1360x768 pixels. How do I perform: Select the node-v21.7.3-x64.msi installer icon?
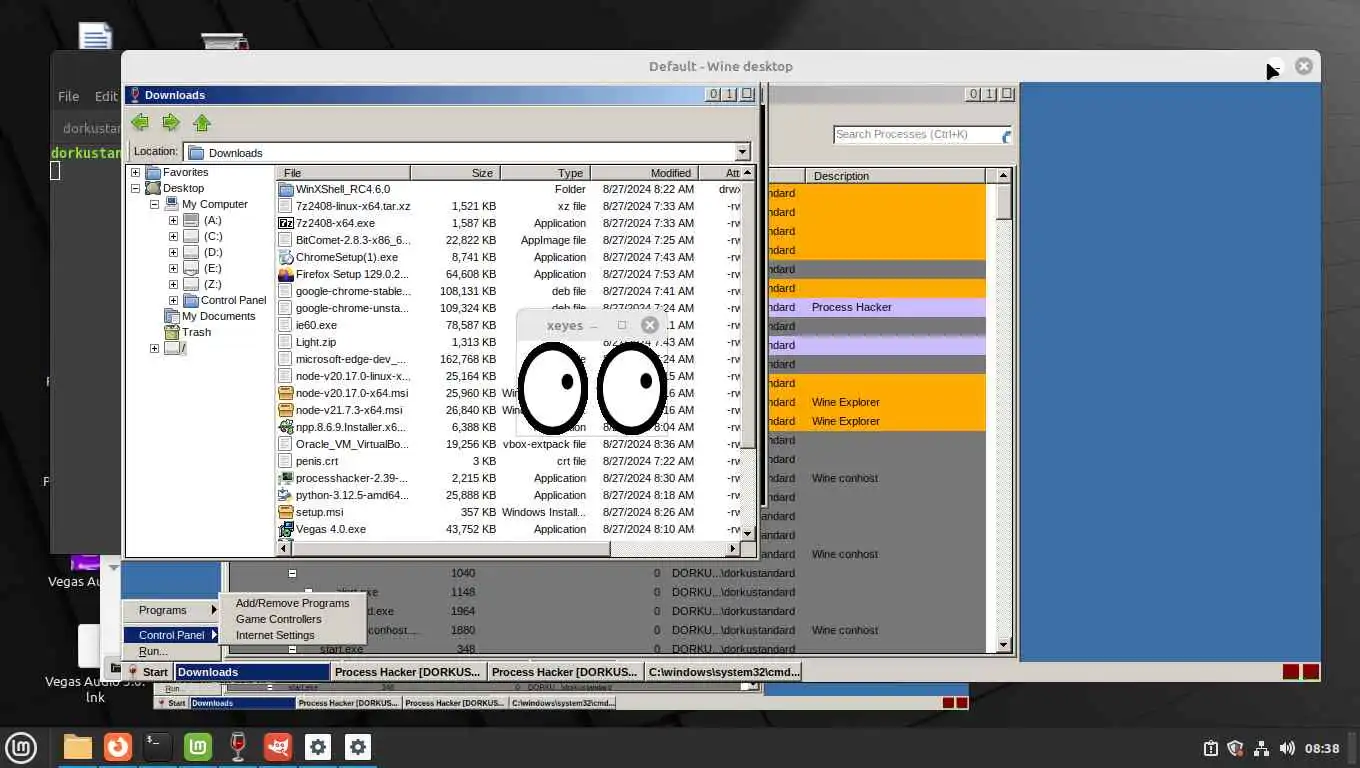286,410
